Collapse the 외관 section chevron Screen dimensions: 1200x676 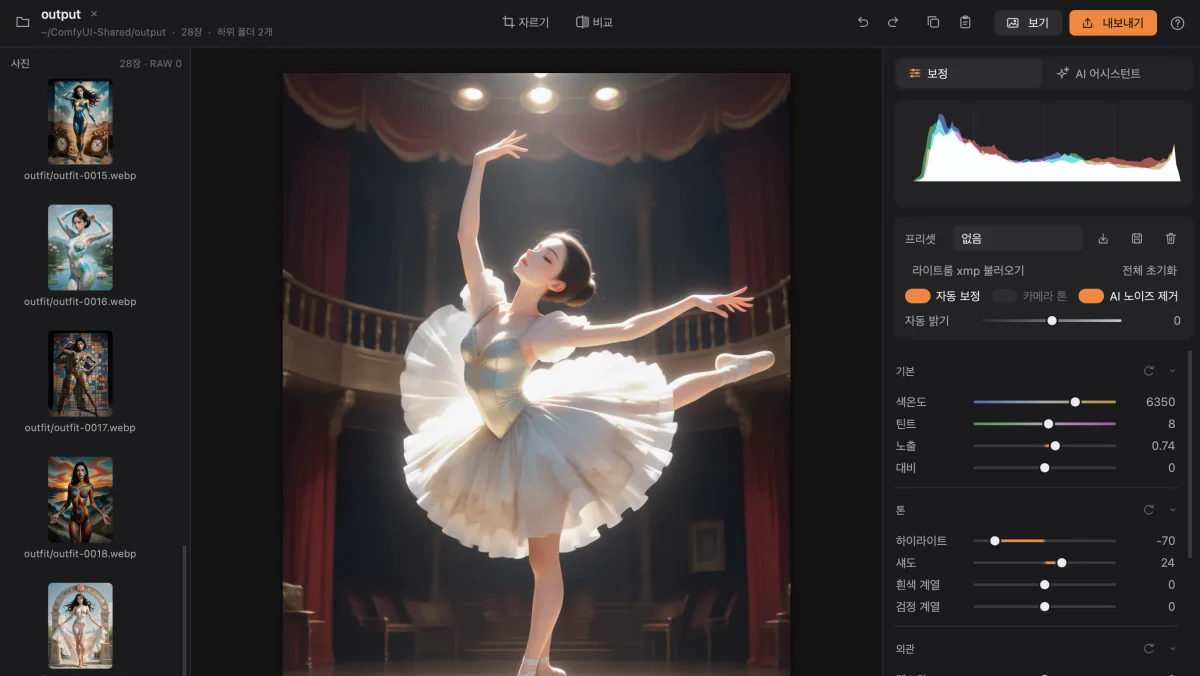[x=1172, y=649]
